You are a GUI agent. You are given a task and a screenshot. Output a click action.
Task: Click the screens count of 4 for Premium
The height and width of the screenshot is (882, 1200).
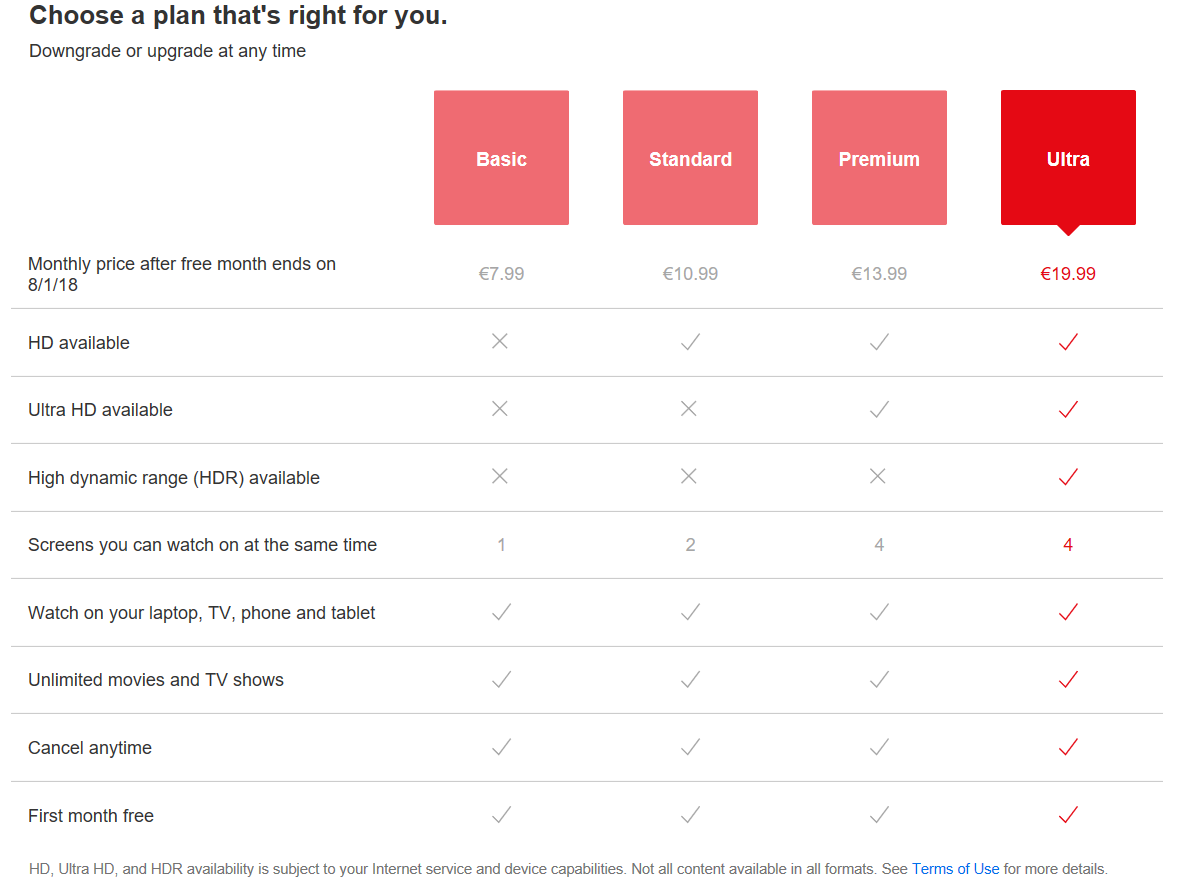click(x=878, y=544)
